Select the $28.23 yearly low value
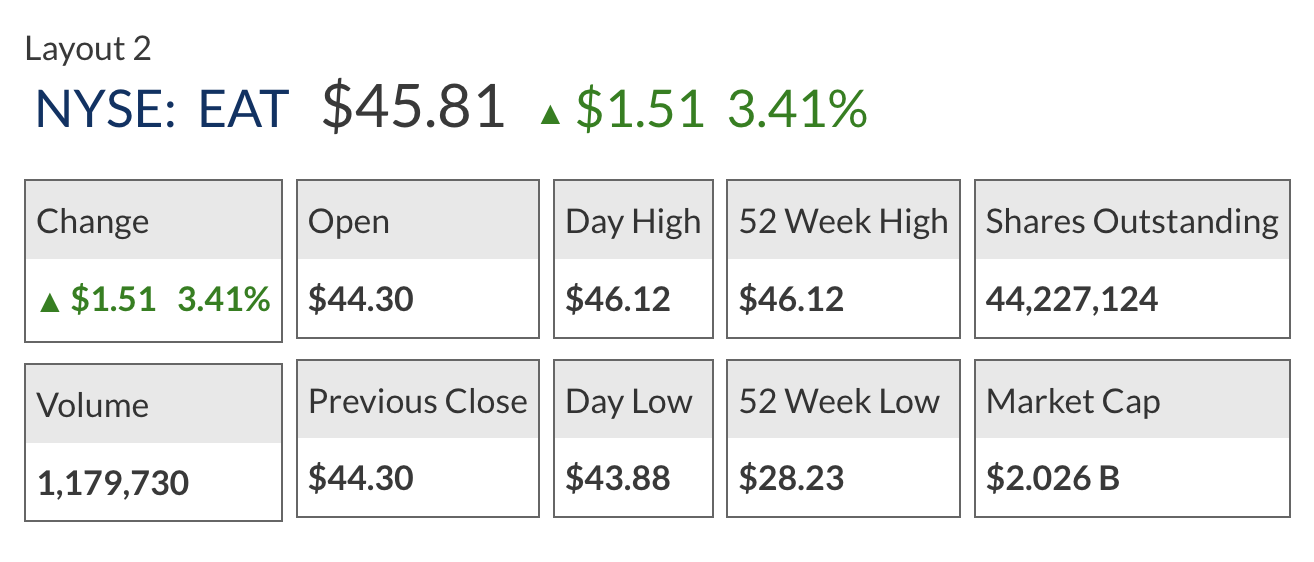This screenshot has width=1314, height=562. click(791, 478)
